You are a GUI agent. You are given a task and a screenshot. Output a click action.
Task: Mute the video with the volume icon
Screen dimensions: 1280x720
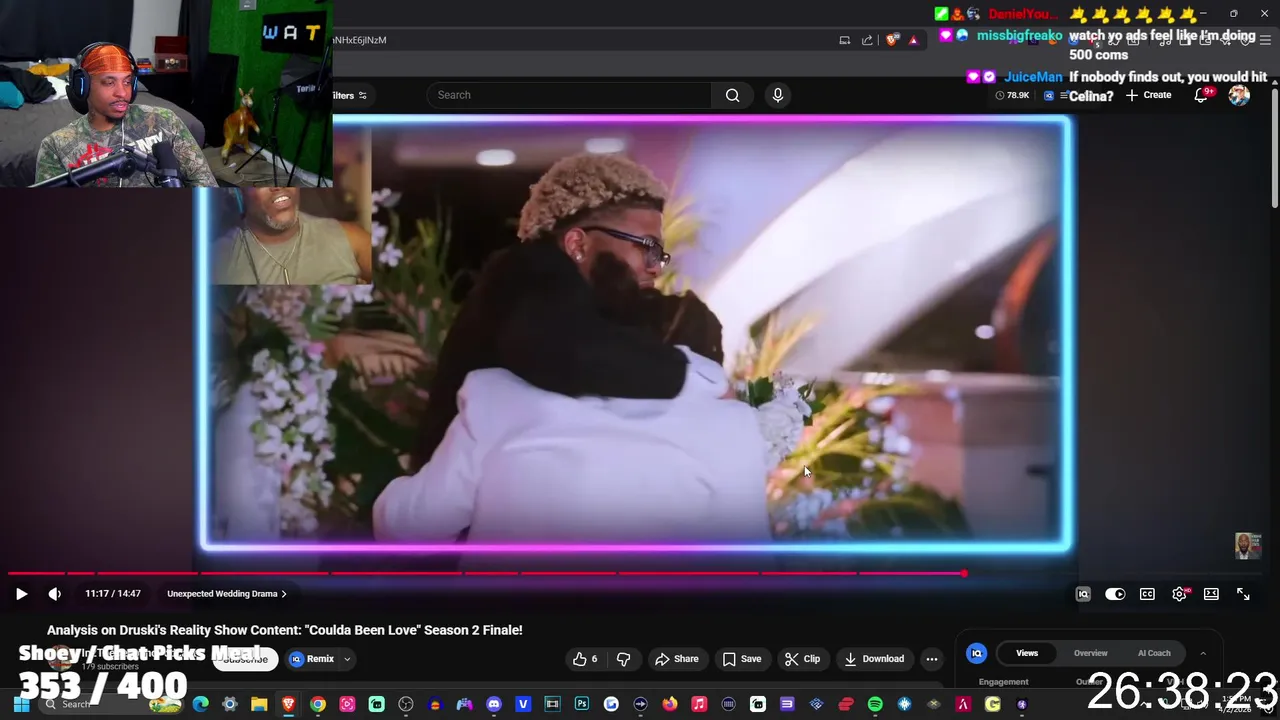55,594
